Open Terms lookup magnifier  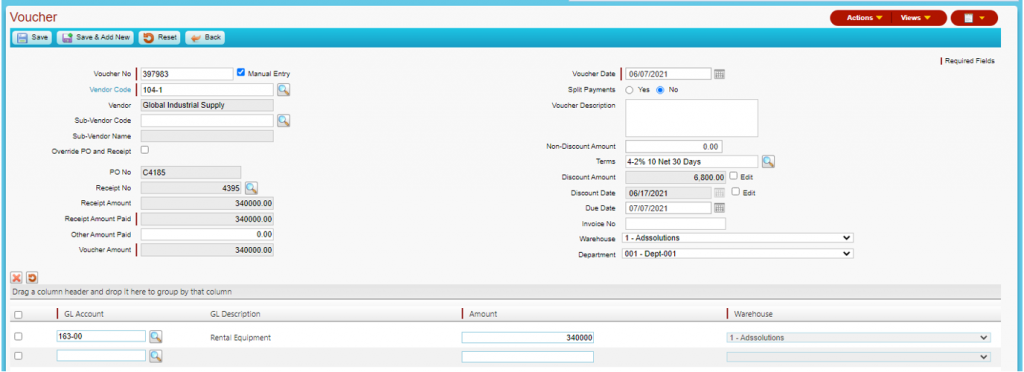click(x=768, y=161)
